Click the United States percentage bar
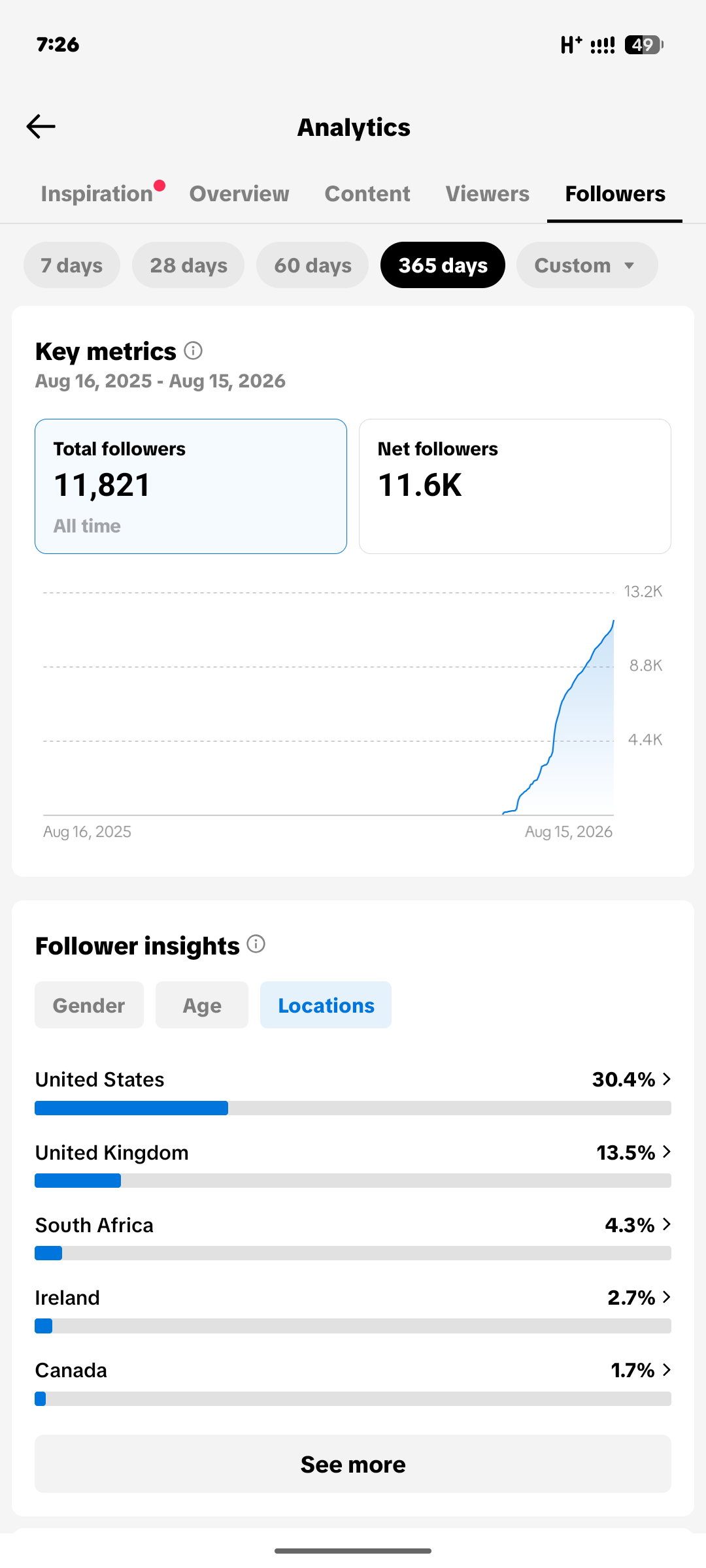The width and height of the screenshot is (706, 1568). pos(353,1108)
